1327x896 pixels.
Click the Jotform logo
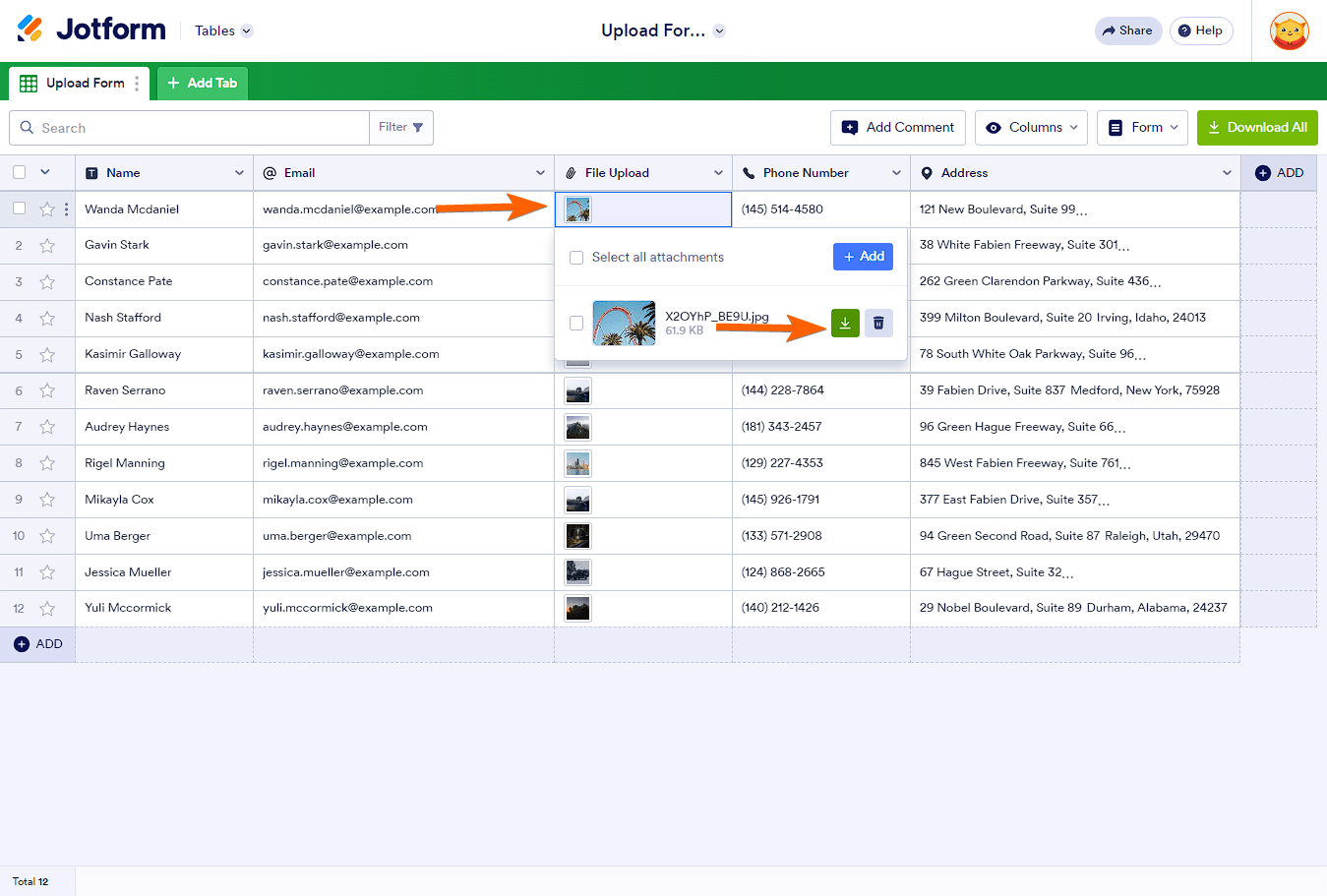click(x=91, y=30)
